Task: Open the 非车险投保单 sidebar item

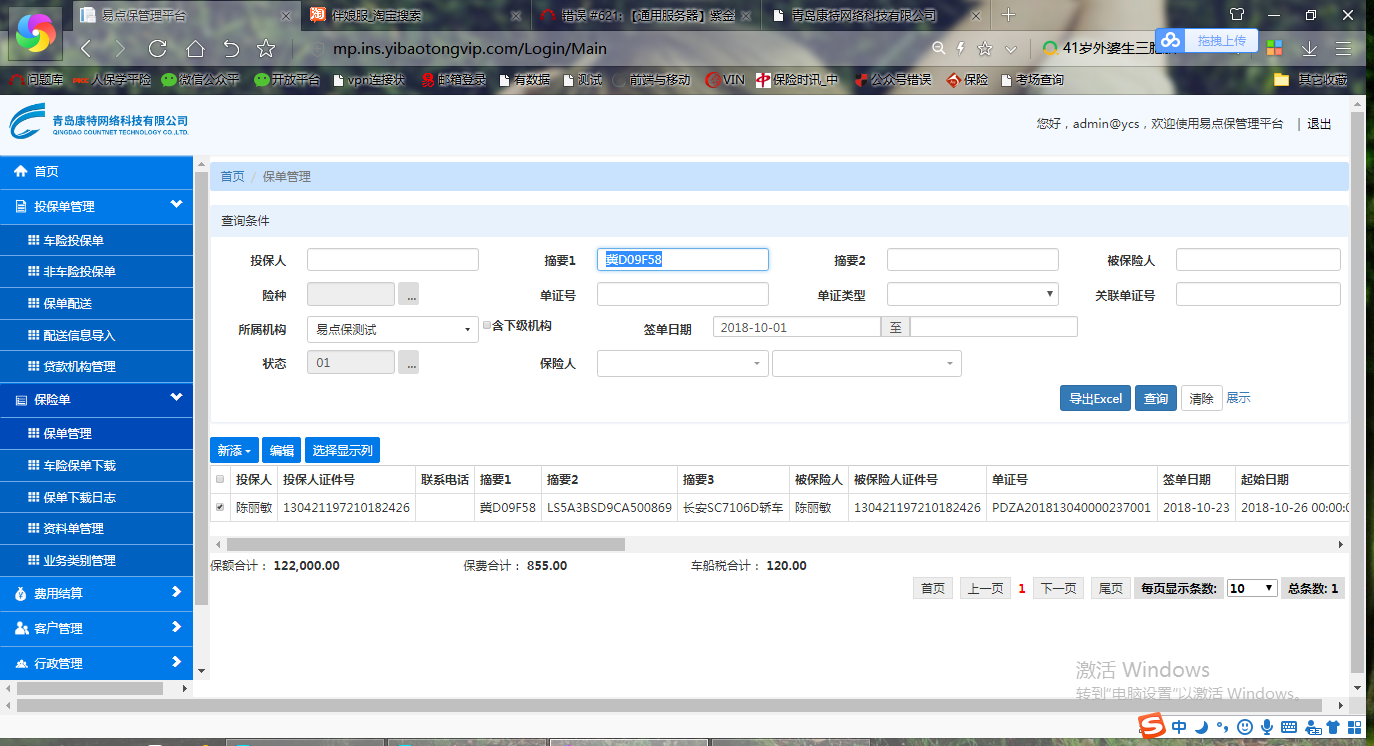Action: coord(96,272)
